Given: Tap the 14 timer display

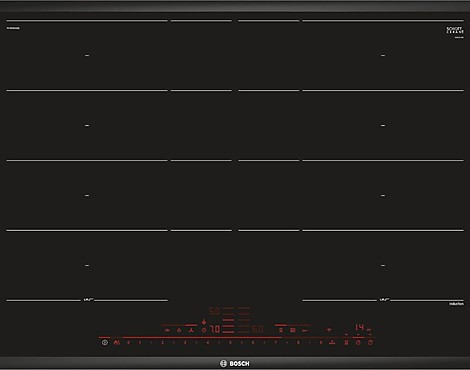Looking at the screenshot, I should coord(359,327).
